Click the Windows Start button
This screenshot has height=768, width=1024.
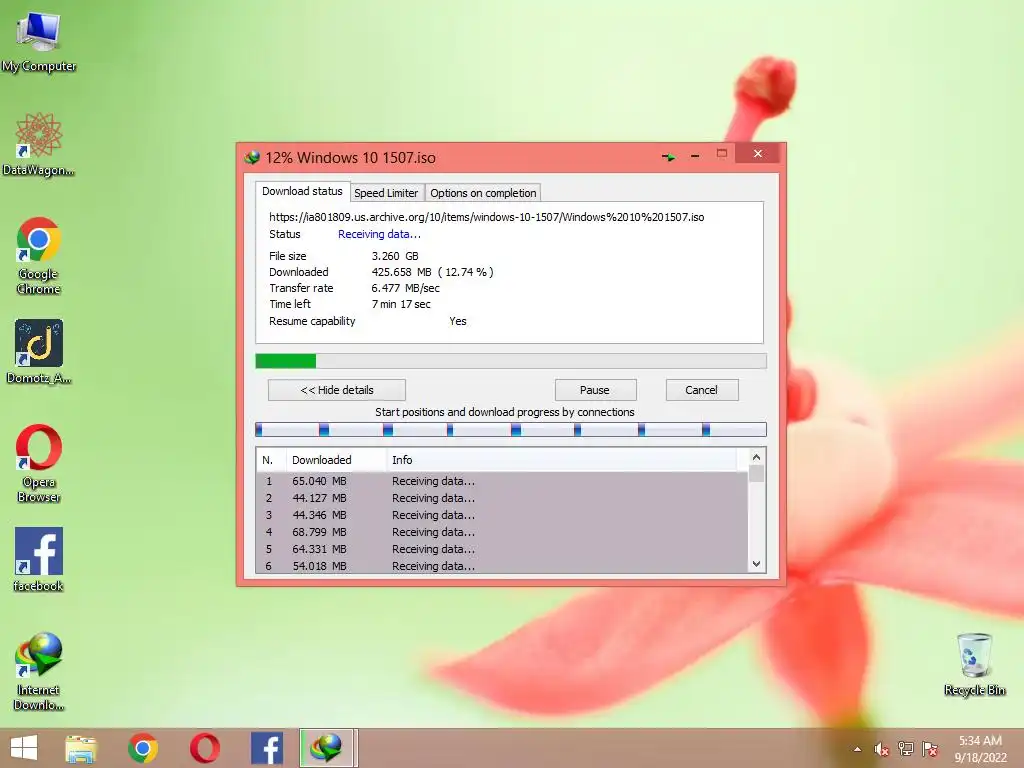click(x=24, y=748)
